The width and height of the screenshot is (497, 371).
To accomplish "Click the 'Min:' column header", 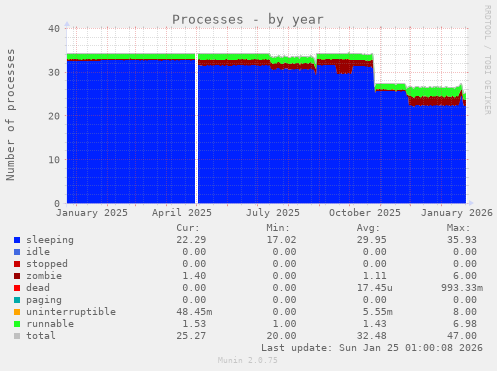I will 278,228.
